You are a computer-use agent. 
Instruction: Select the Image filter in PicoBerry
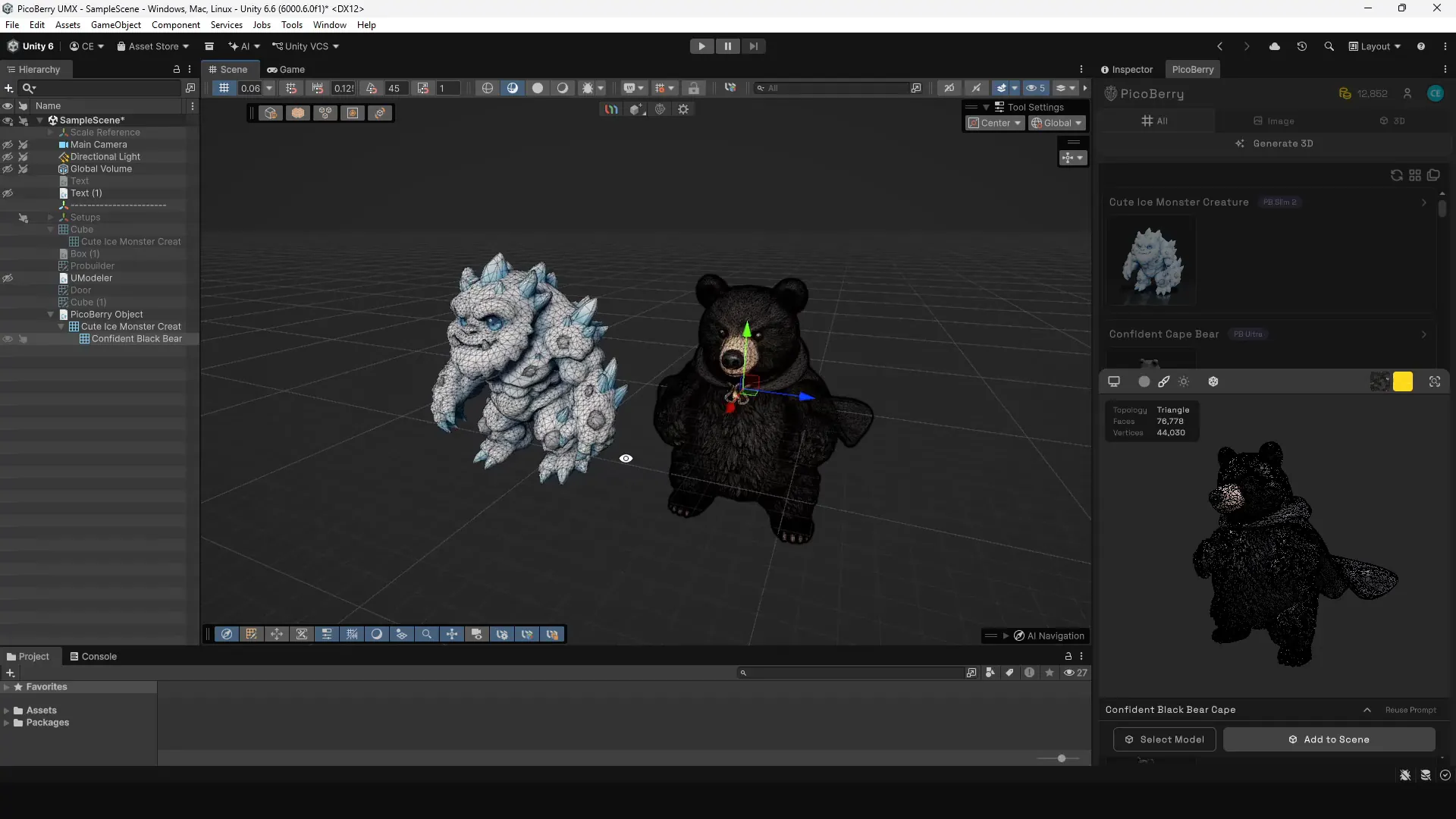[x=1274, y=121]
